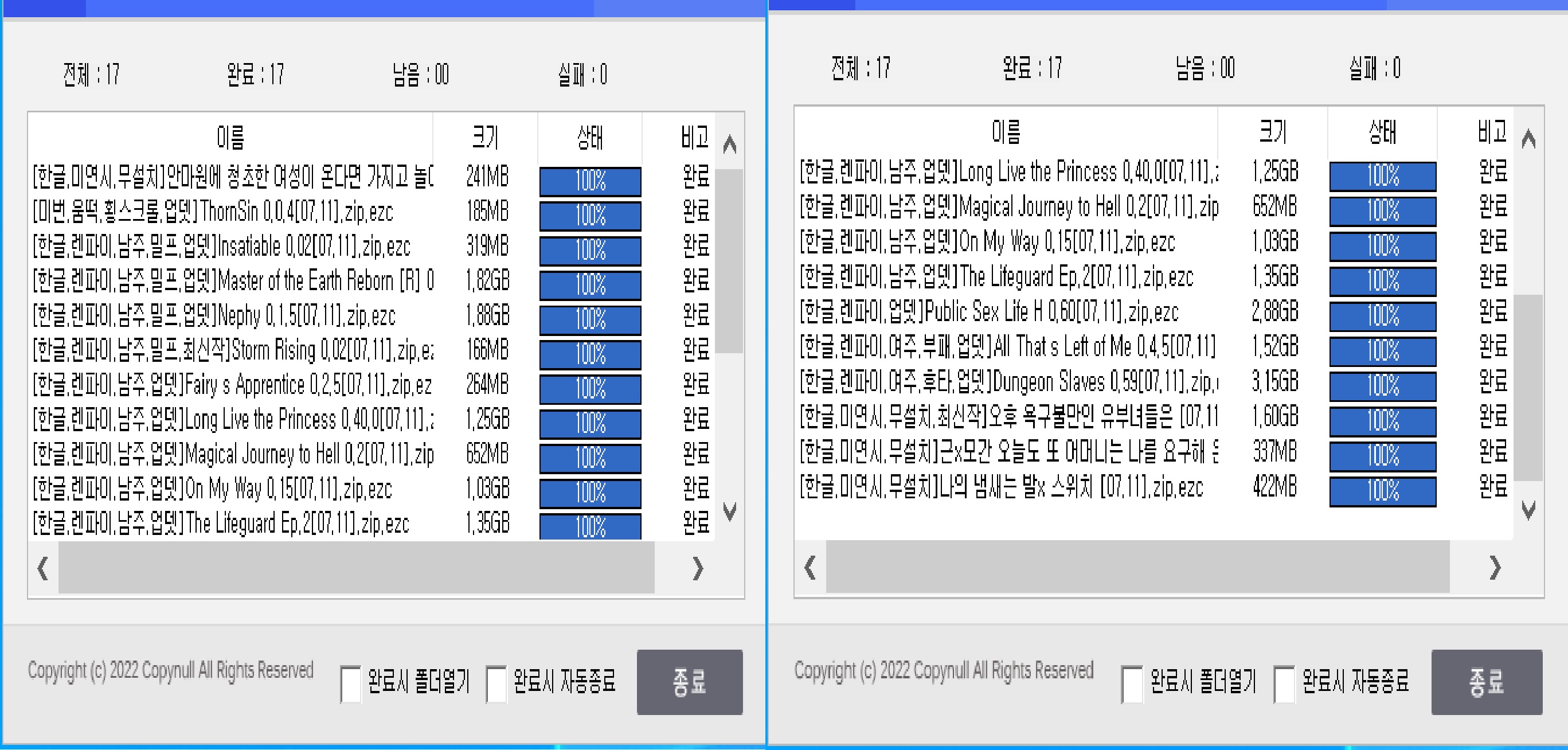Click scroll-right arrow in left window

coord(698,569)
